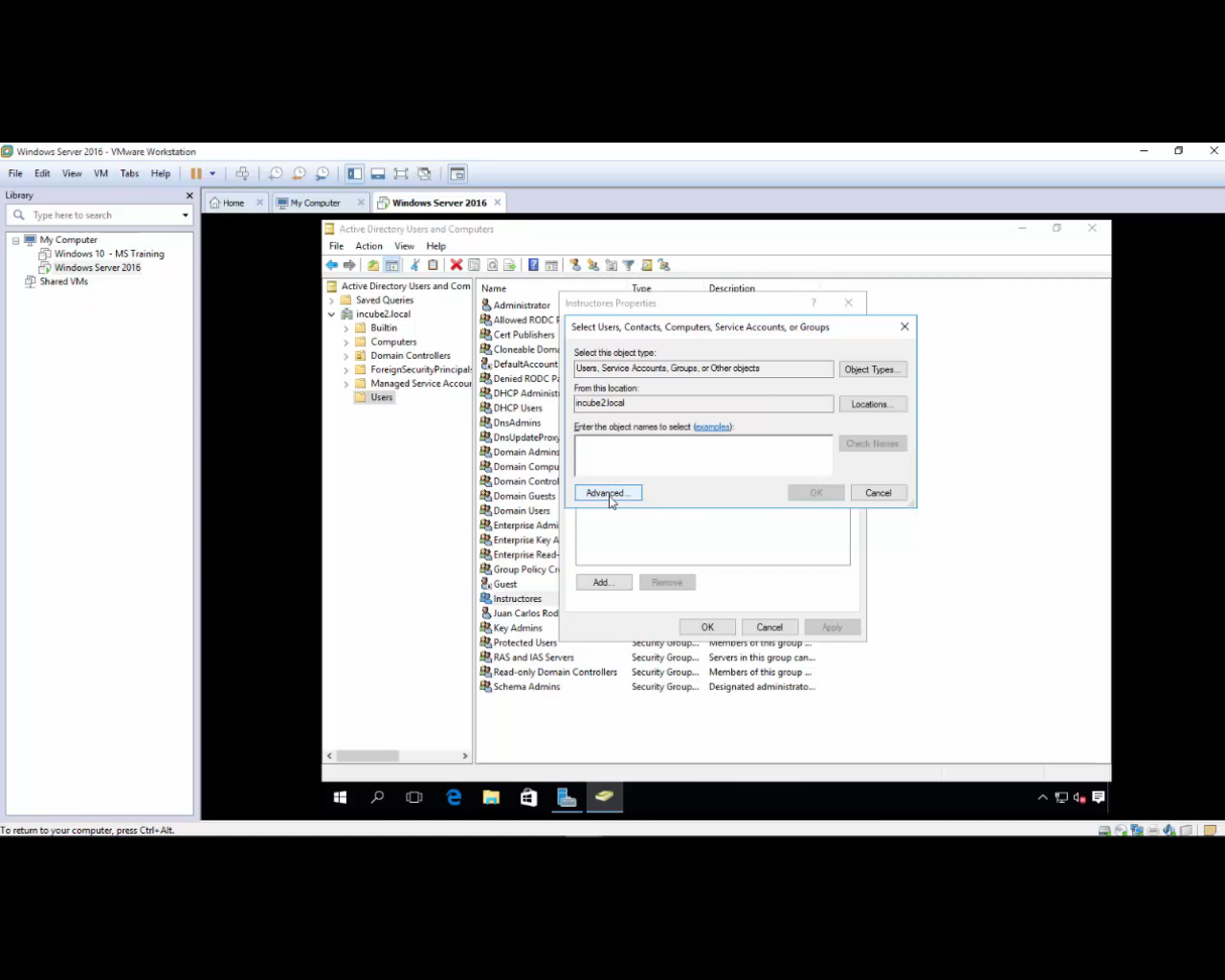Click Add... in Instructores Properties
This screenshot has width=1225, height=980.
point(604,582)
